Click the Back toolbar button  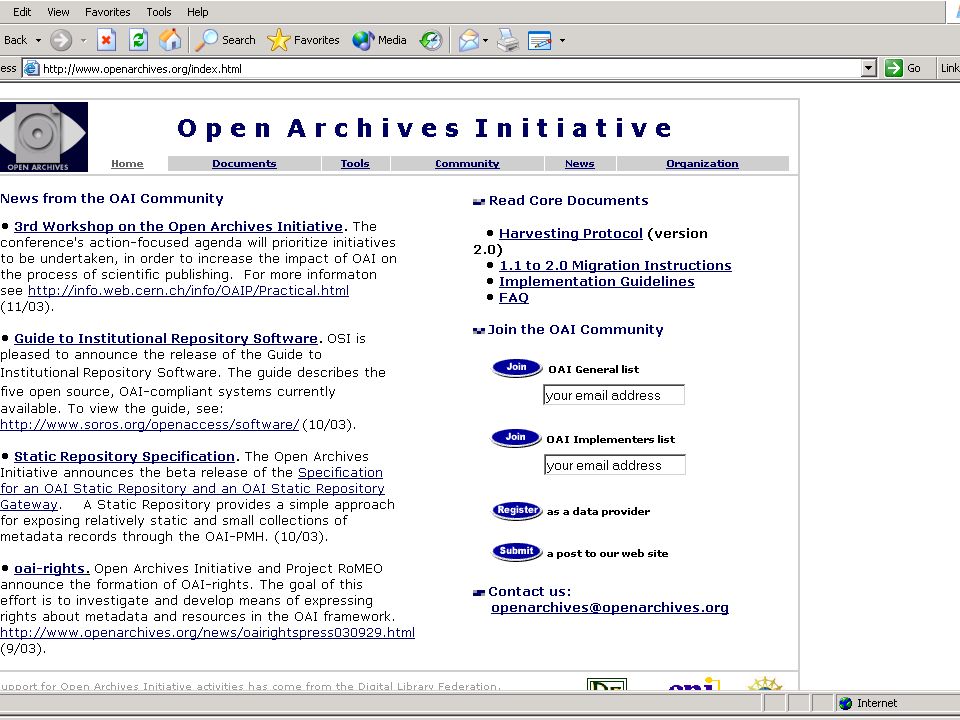coord(15,40)
